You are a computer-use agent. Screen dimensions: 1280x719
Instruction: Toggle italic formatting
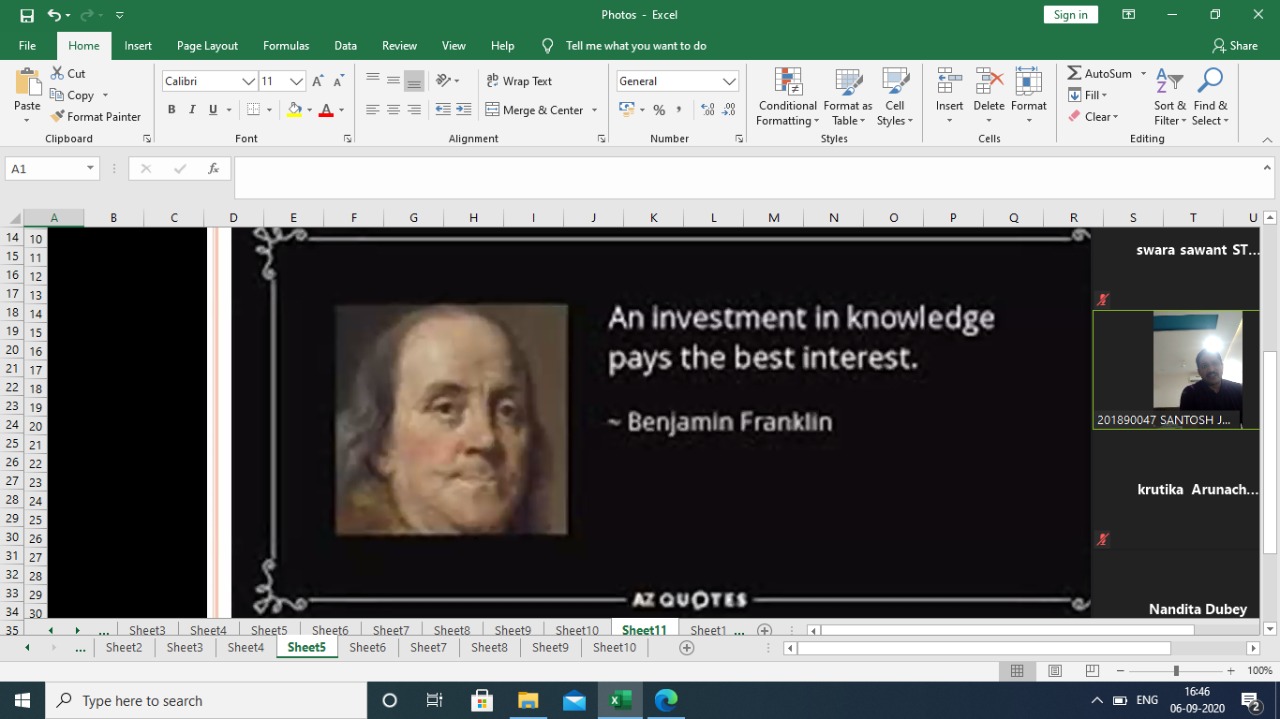(x=192, y=110)
